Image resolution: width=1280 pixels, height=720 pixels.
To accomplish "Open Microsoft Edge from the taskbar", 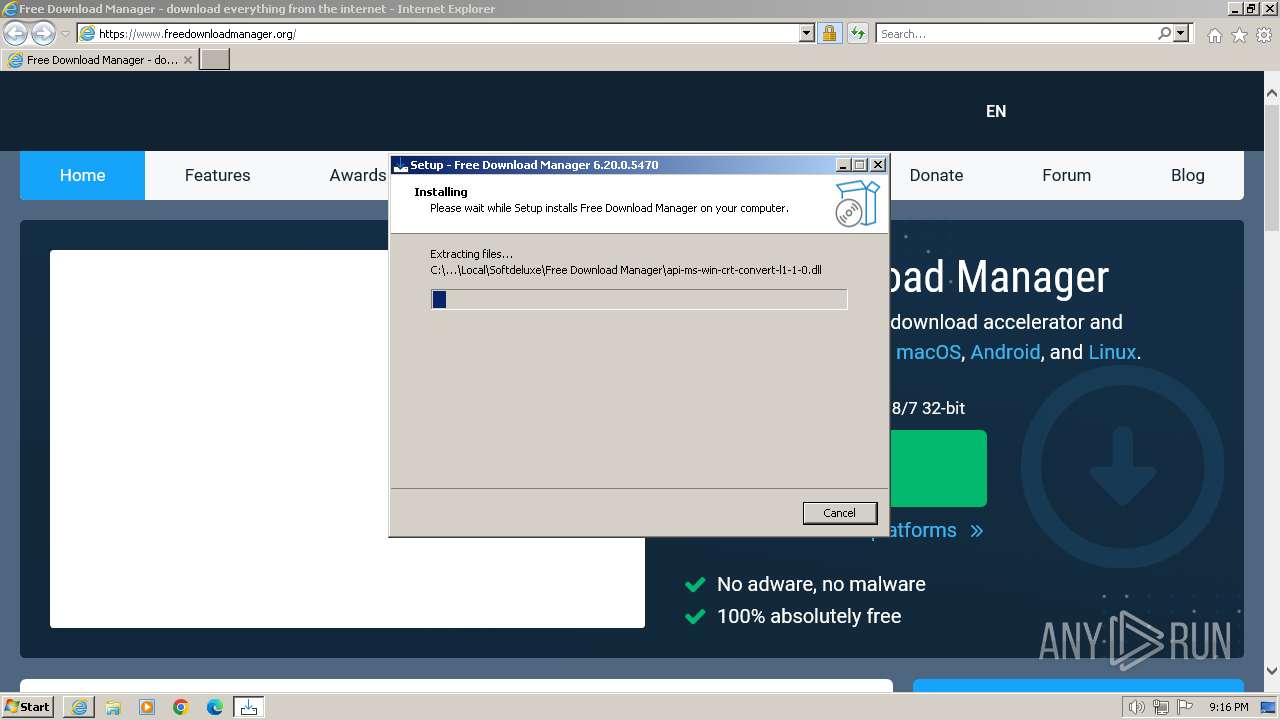I will (x=215, y=707).
